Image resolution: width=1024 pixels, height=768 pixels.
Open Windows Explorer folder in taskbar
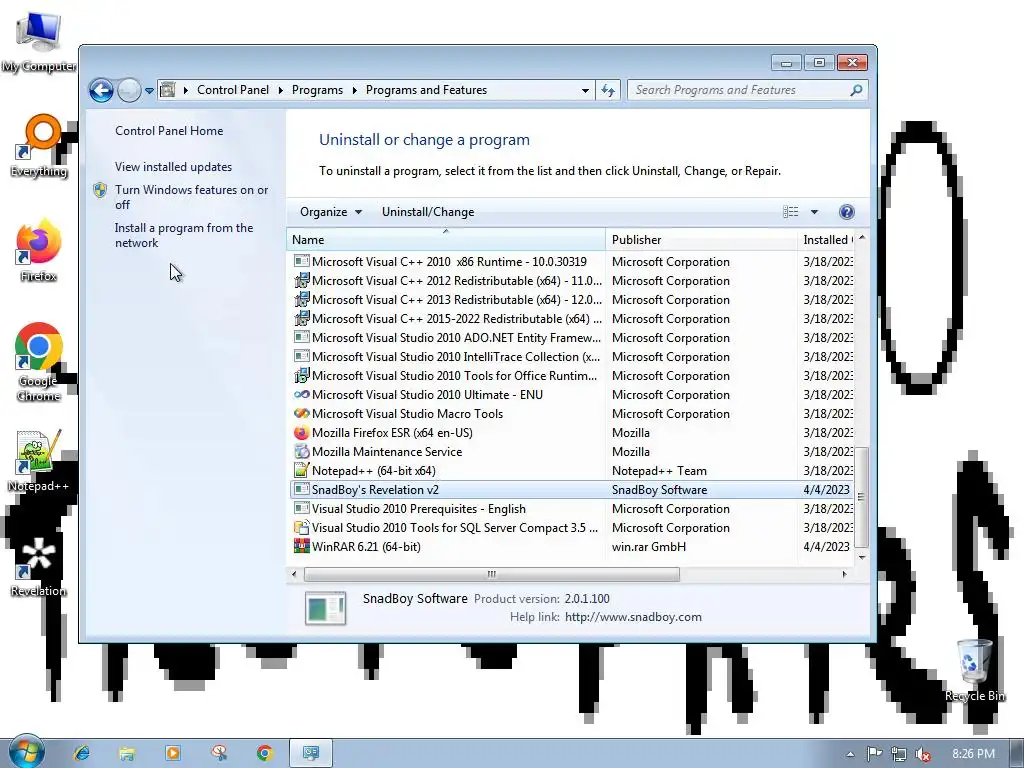[127, 753]
